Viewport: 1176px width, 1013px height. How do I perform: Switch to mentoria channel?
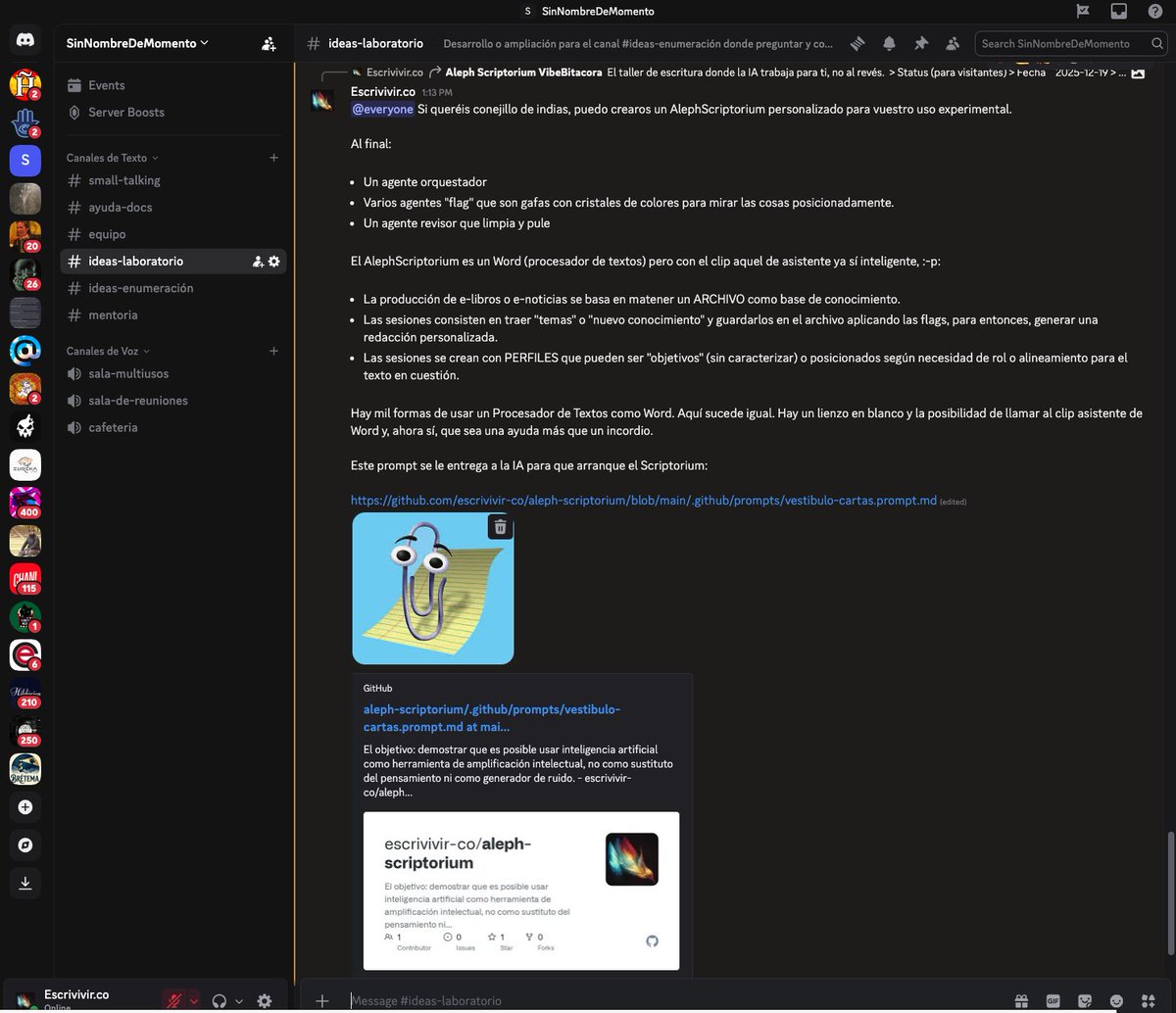pos(173,315)
